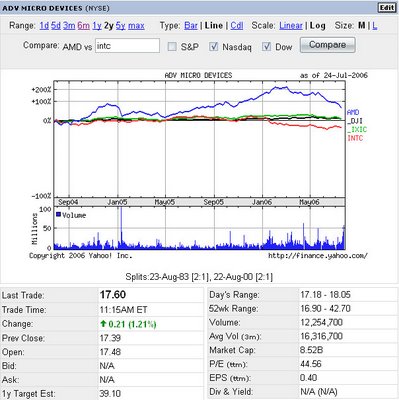Click the Splits information line
The height and width of the screenshot is (400, 399).
[x=199, y=277]
